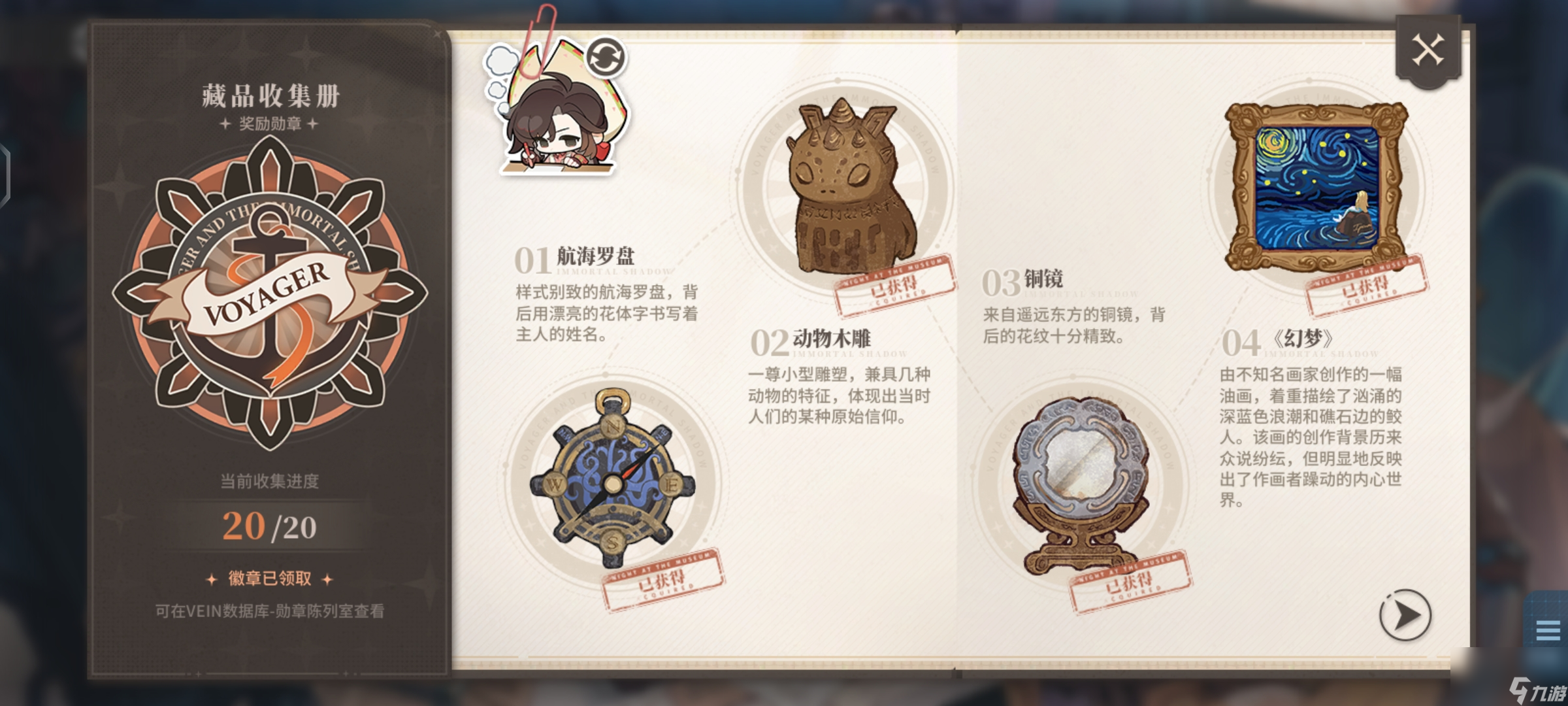Tap the circular refresh arrows icon
The height and width of the screenshot is (706, 1568).
(605, 56)
